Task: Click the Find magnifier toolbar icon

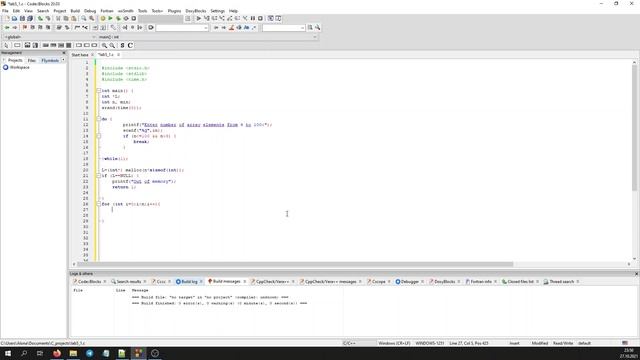Action: click(84, 18)
